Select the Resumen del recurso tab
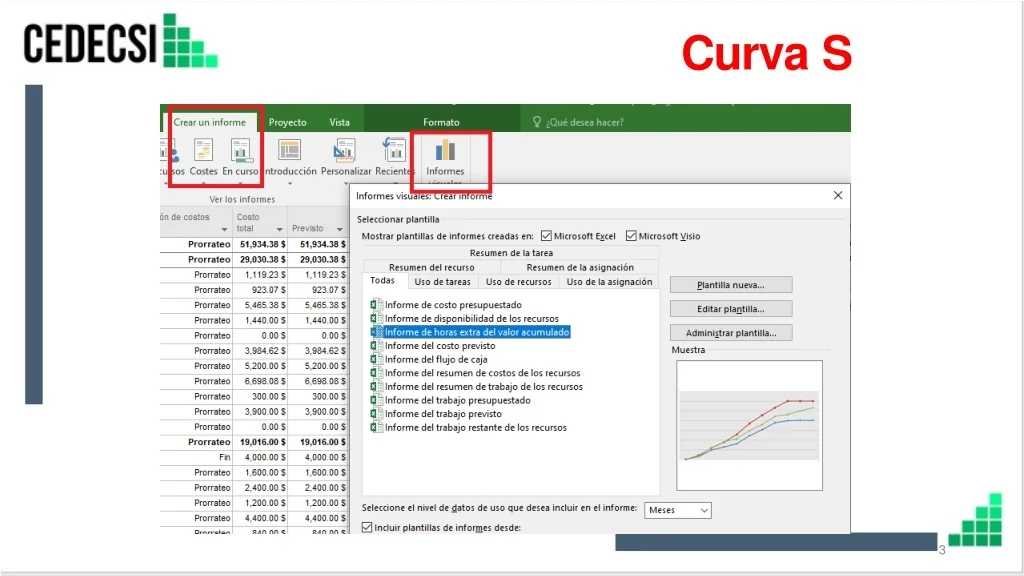Viewport: 1024px width, 576px height. click(x=432, y=267)
